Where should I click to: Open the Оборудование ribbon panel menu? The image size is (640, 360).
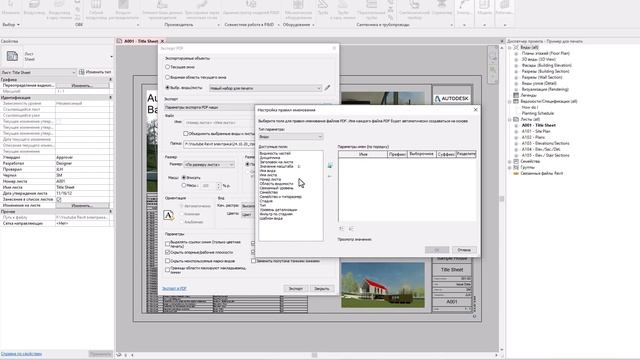pos(299,25)
